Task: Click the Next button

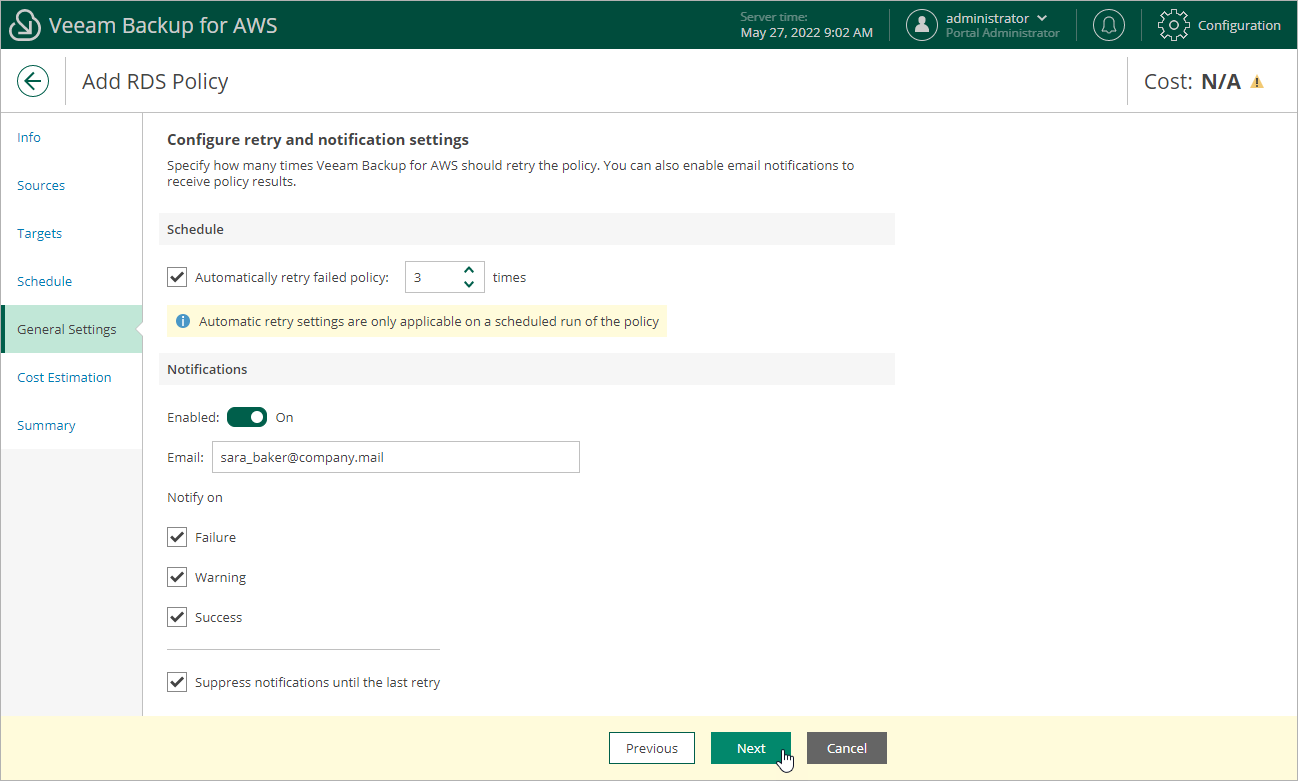Action: 750,748
